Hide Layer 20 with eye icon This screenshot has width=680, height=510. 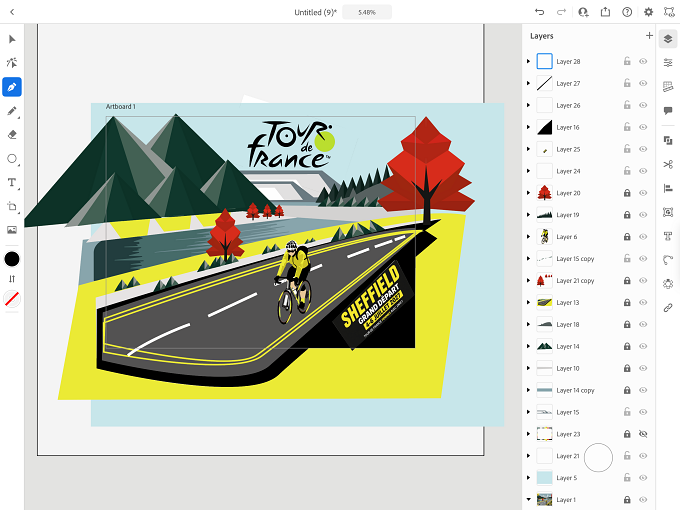click(643, 193)
